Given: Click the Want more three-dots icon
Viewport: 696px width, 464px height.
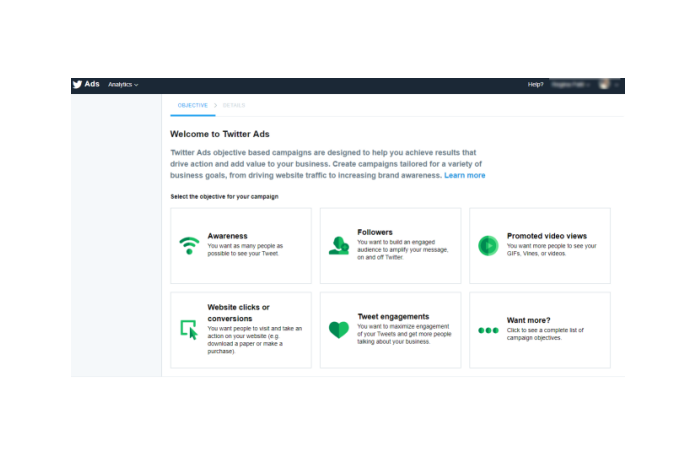Looking at the screenshot, I should [x=487, y=329].
